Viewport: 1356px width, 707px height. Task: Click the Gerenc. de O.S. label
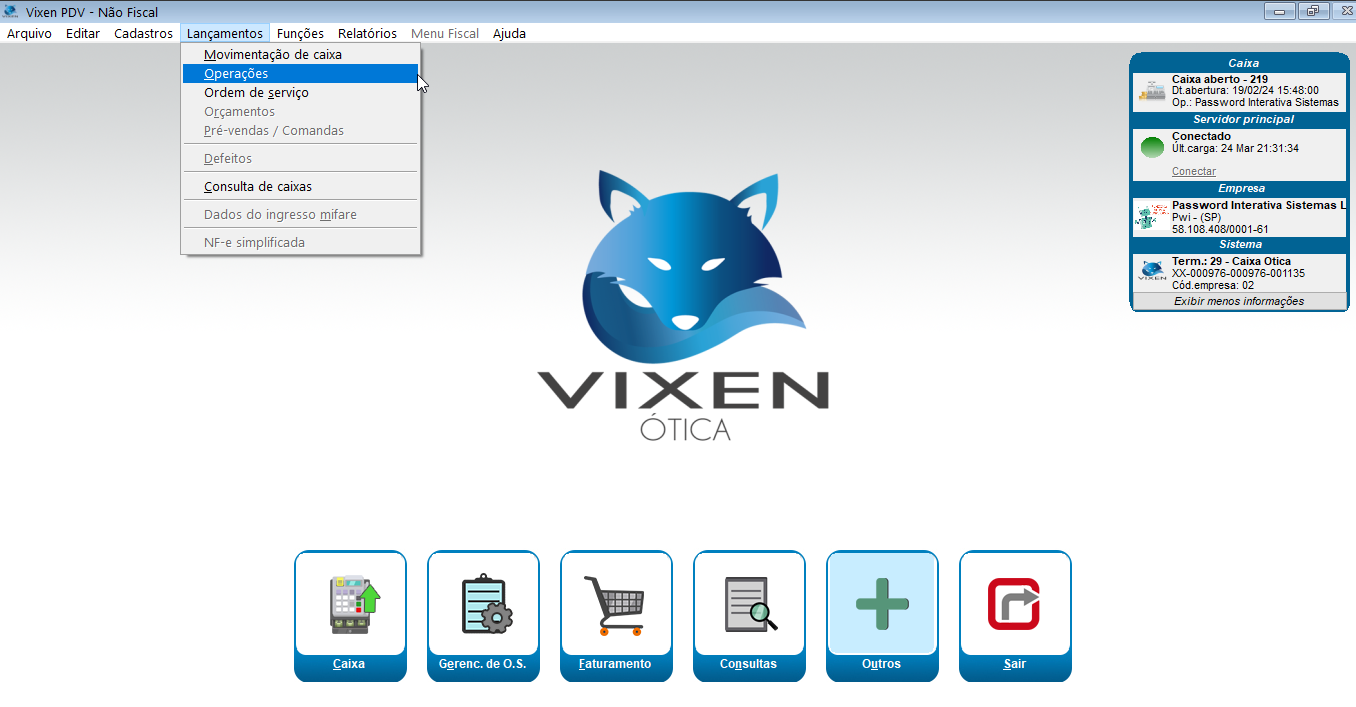(482, 664)
